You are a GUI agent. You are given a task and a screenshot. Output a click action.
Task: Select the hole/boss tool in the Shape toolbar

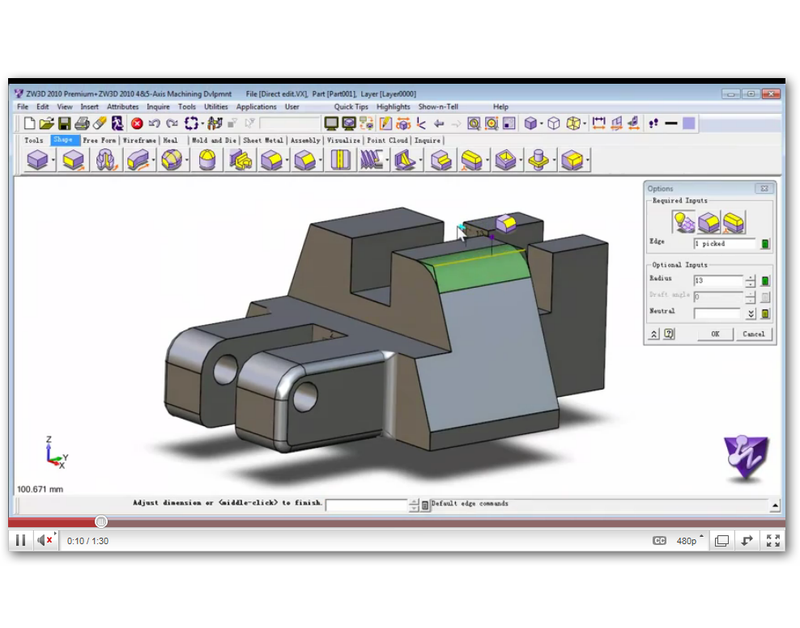538,160
